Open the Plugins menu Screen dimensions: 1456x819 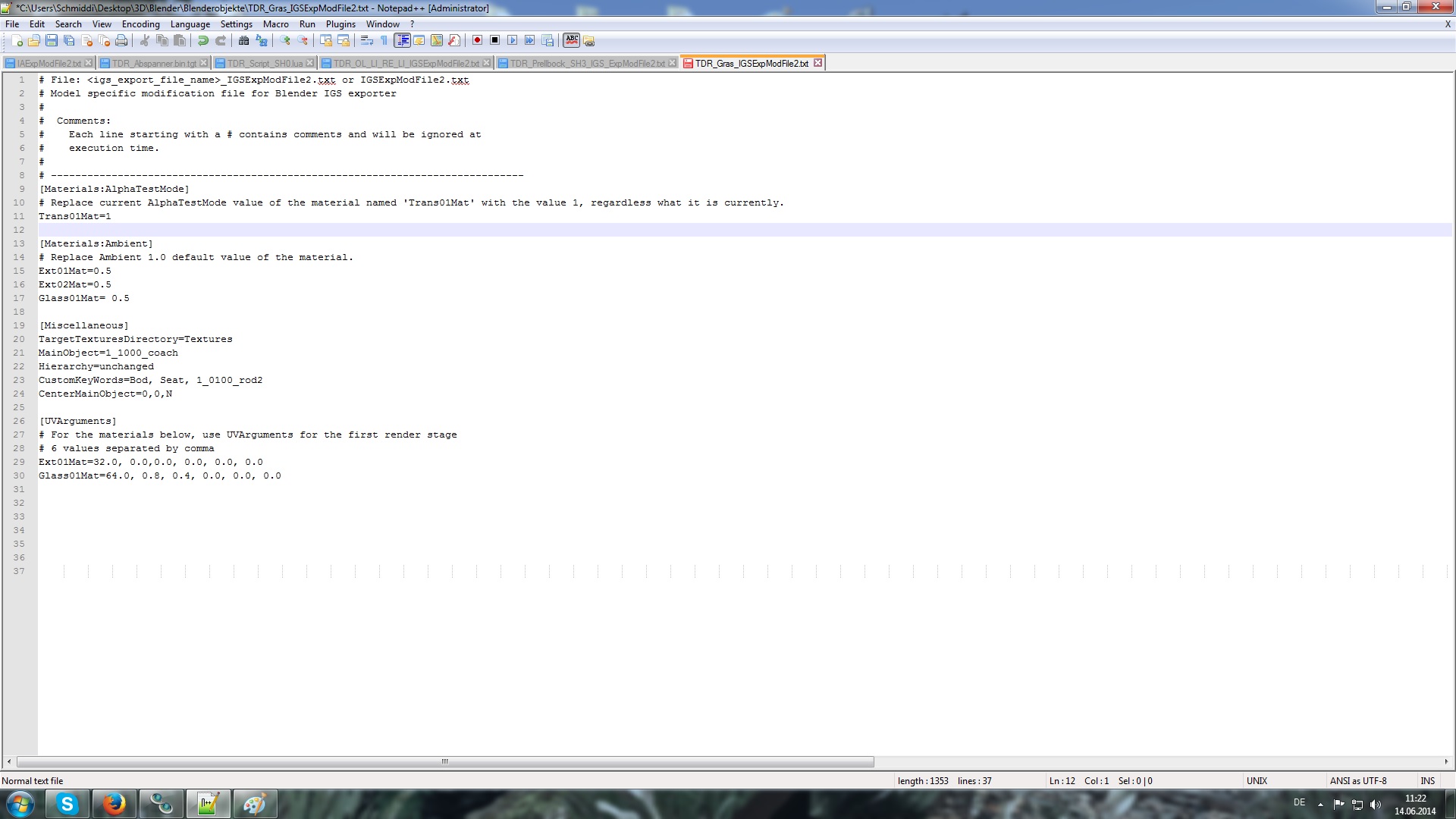point(340,24)
